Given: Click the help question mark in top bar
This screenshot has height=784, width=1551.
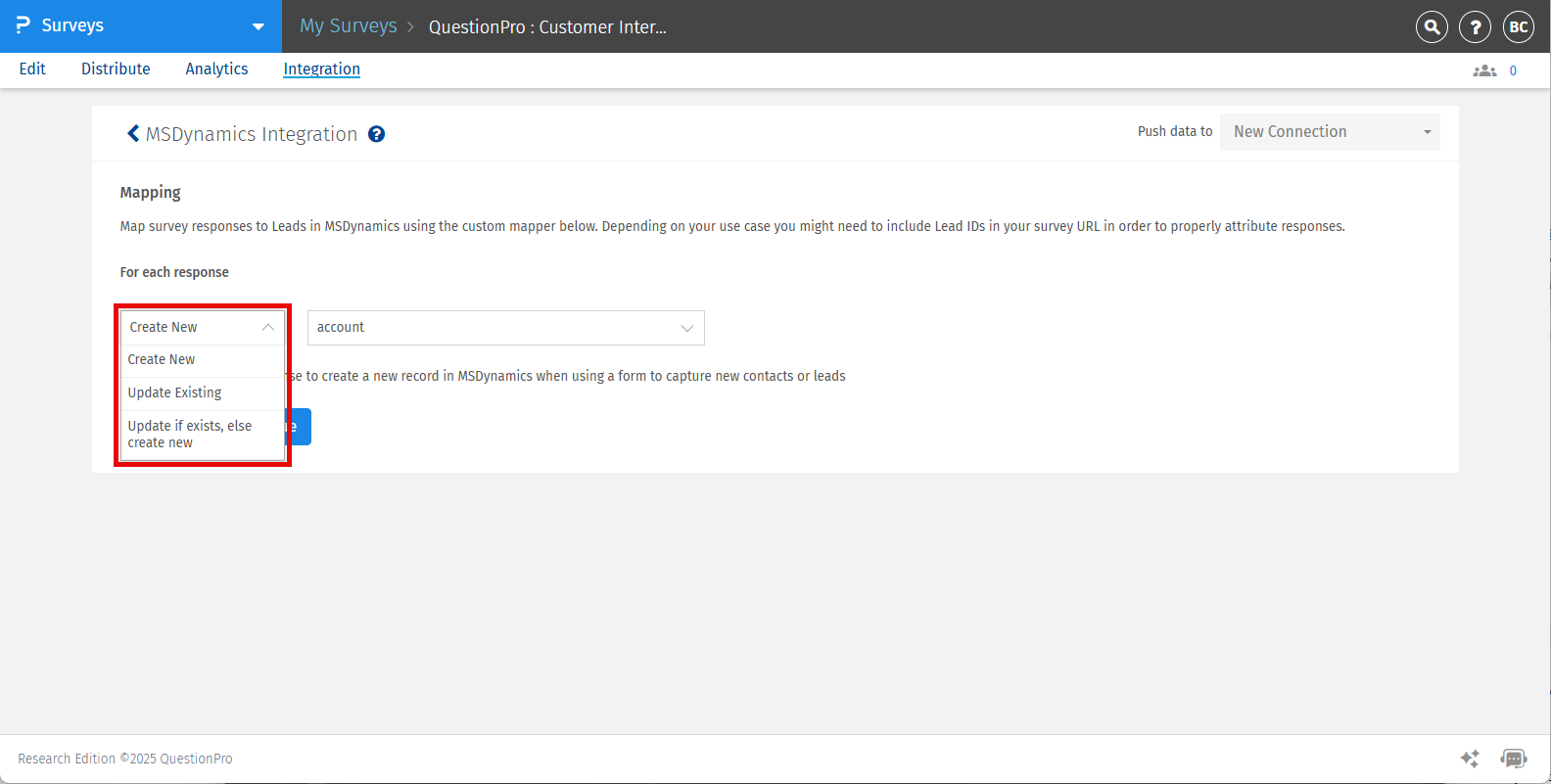Looking at the screenshot, I should click(x=1475, y=27).
